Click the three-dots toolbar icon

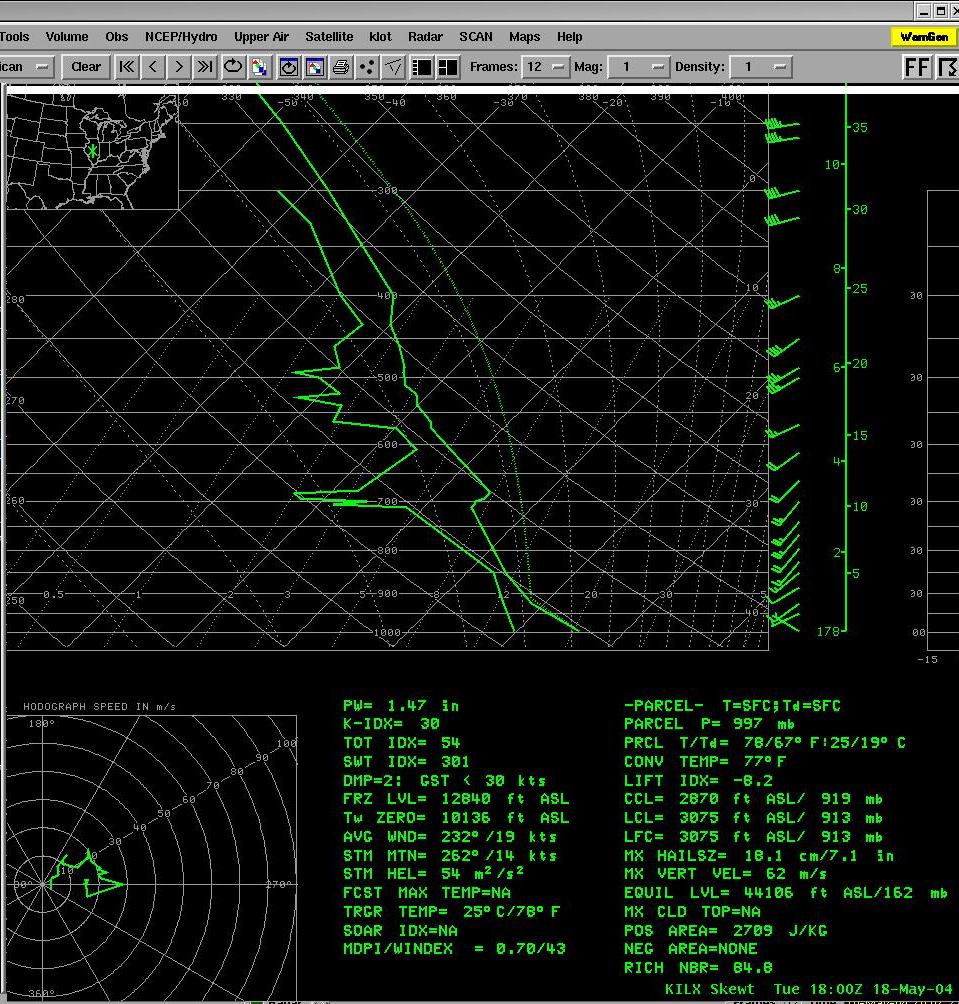click(367, 67)
